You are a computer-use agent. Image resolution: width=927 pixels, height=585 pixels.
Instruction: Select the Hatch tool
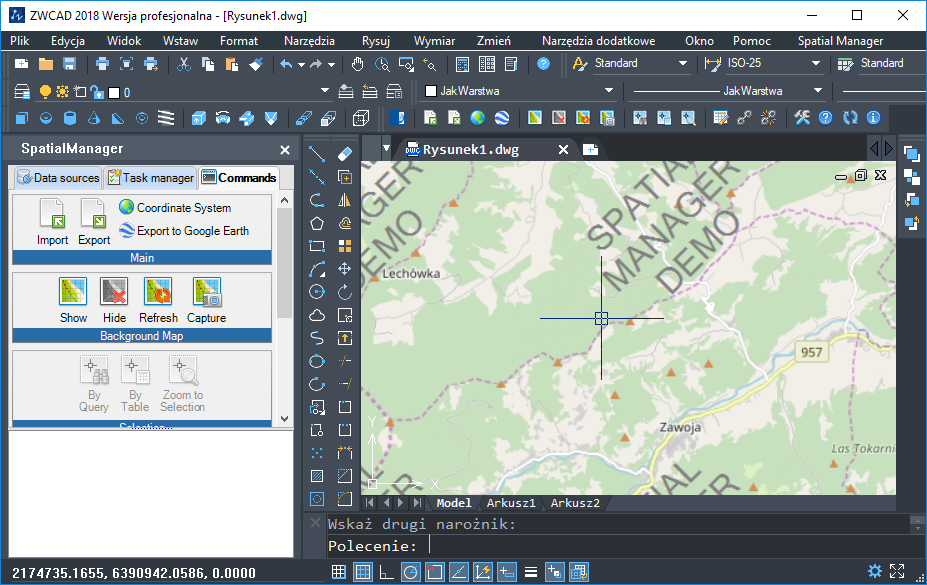point(317,476)
